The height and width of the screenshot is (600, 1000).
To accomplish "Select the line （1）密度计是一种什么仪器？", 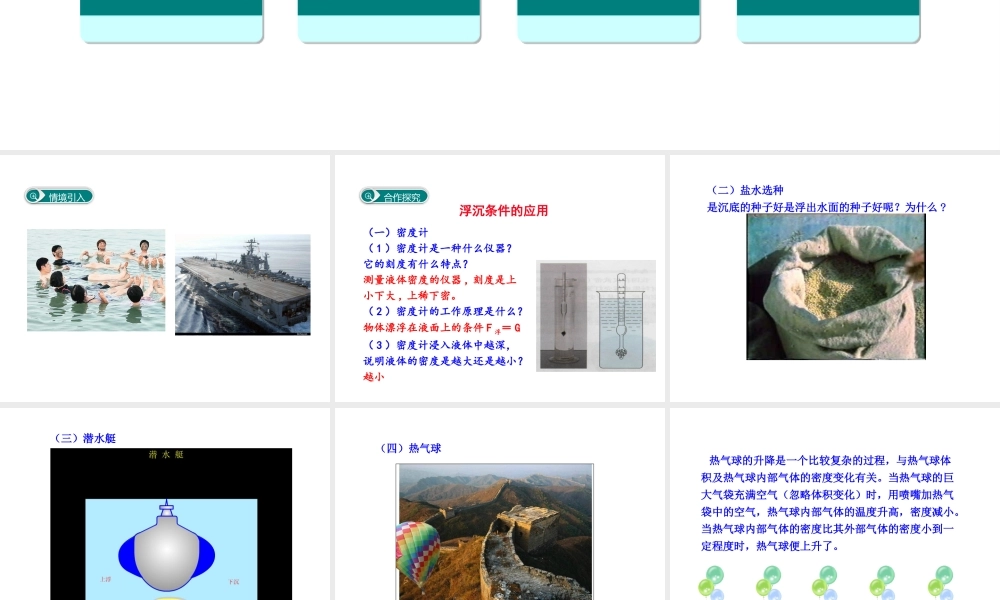I will click(x=439, y=249).
